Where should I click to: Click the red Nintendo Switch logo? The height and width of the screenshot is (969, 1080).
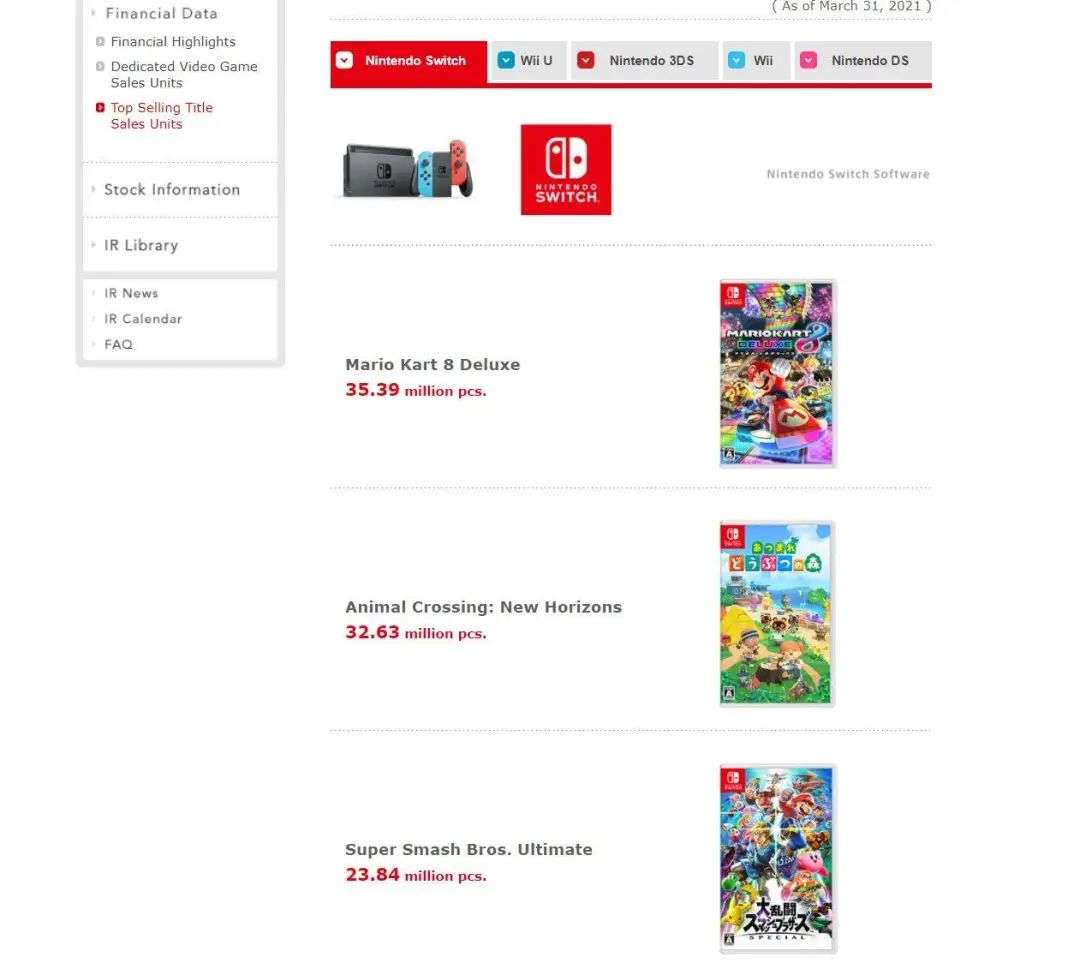[565, 169]
